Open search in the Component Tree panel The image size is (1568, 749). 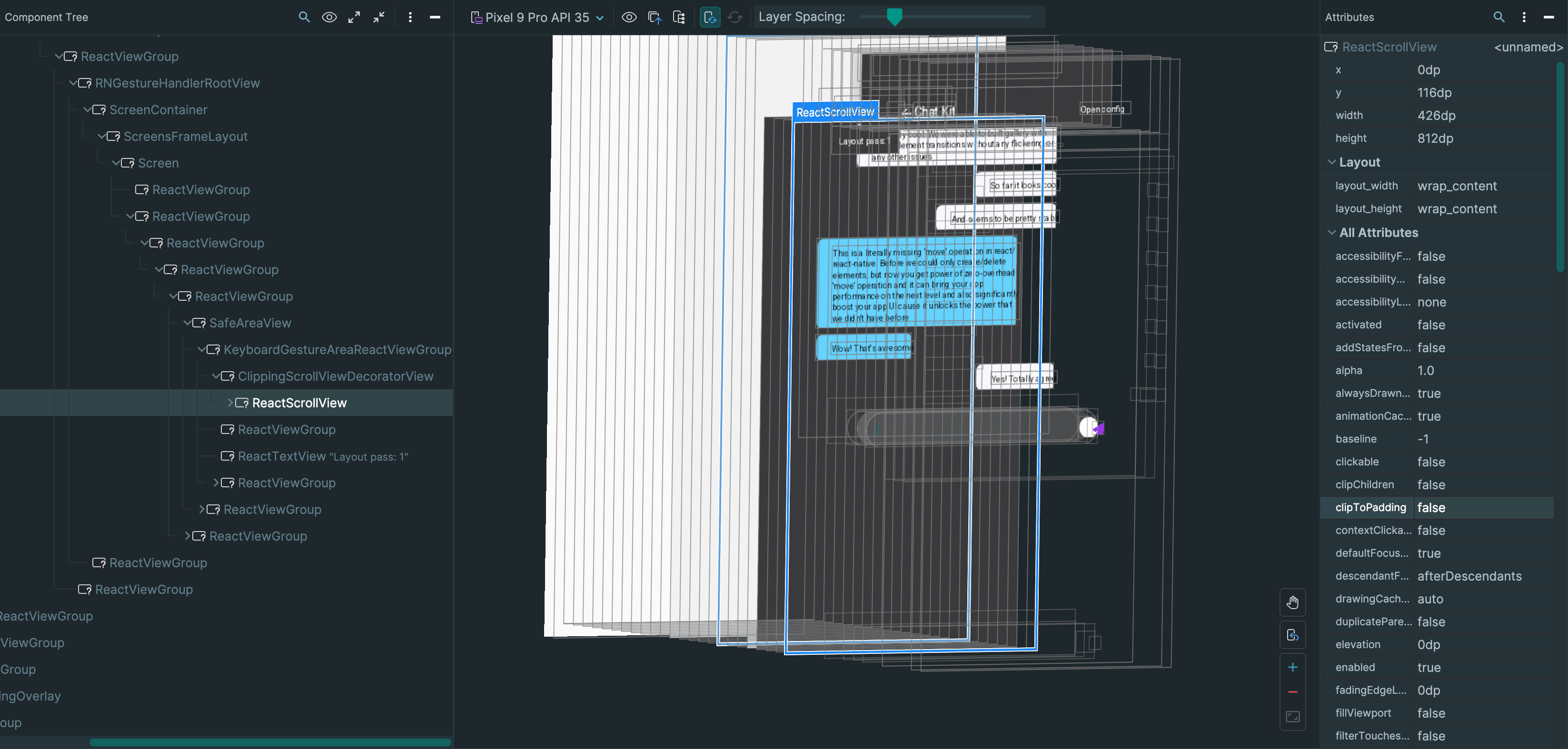(304, 17)
